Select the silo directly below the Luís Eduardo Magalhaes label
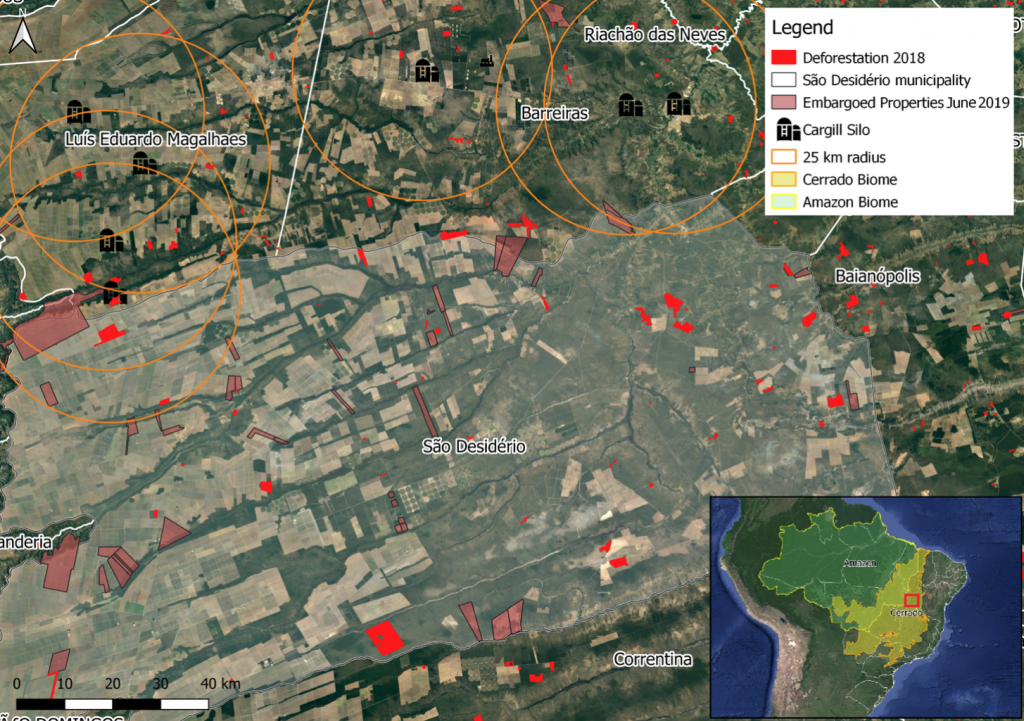Image resolution: width=1024 pixels, height=721 pixels. tap(145, 163)
